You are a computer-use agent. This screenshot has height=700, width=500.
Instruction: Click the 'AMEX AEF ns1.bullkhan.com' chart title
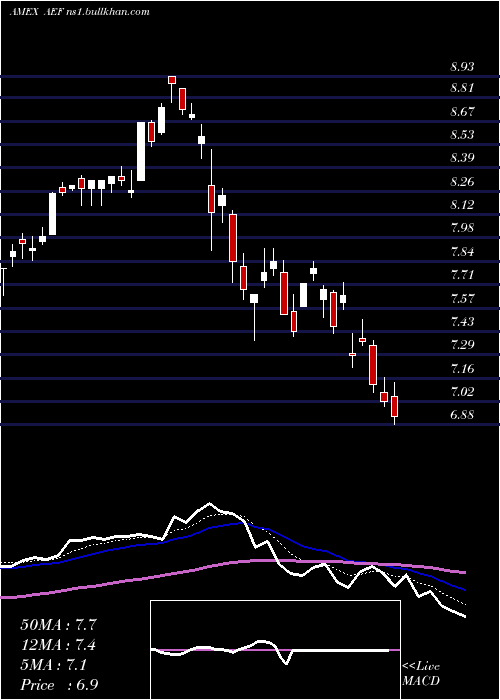79,12
